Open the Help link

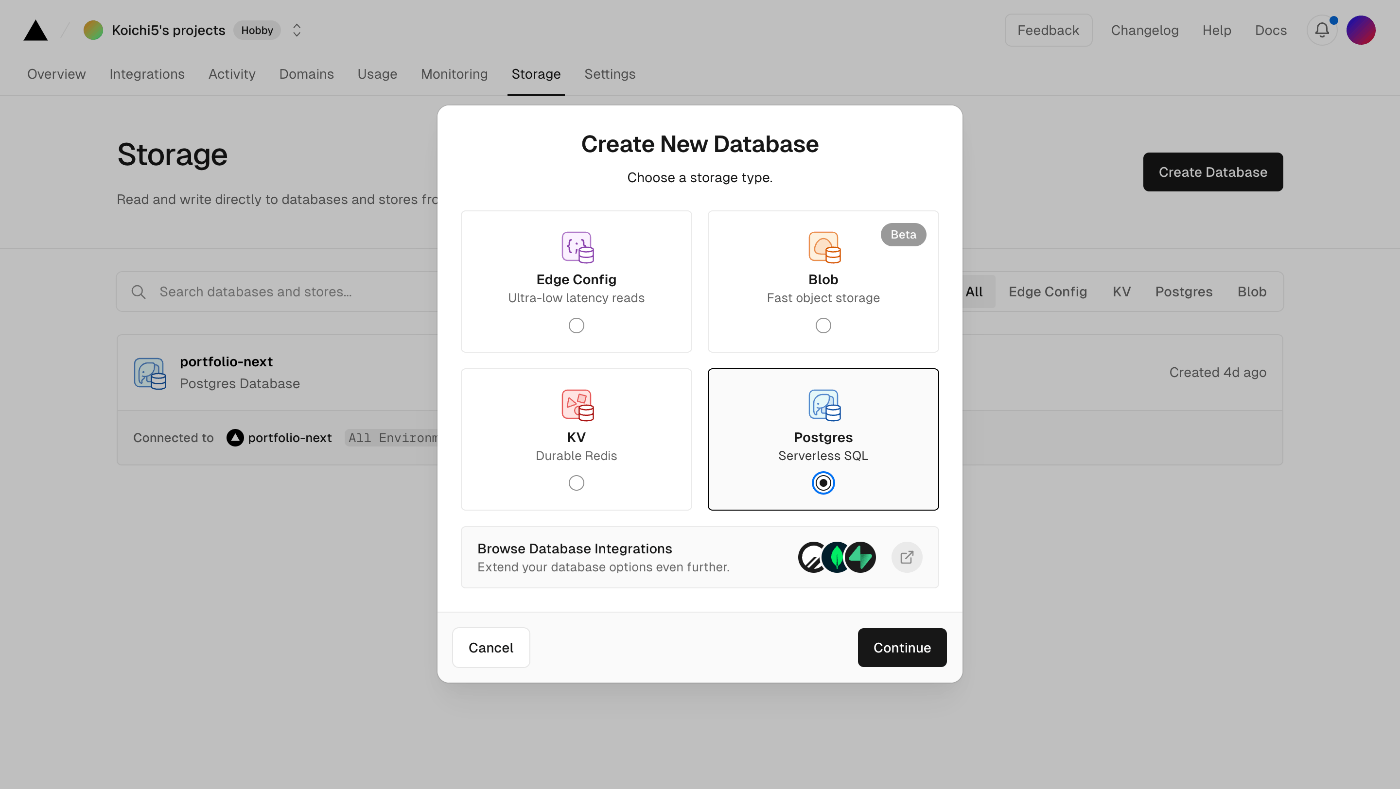click(x=1217, y=30)
